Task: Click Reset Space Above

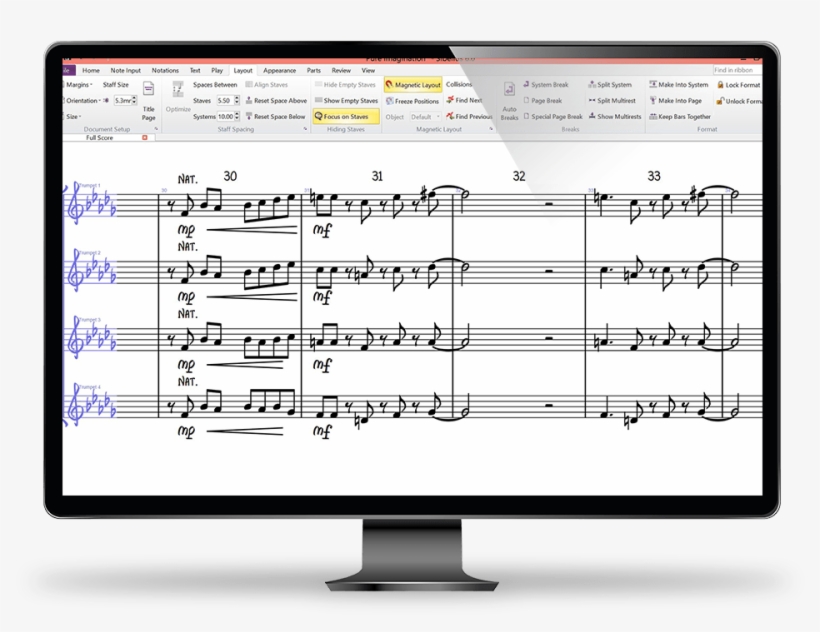Action: [x=276, y=100]
